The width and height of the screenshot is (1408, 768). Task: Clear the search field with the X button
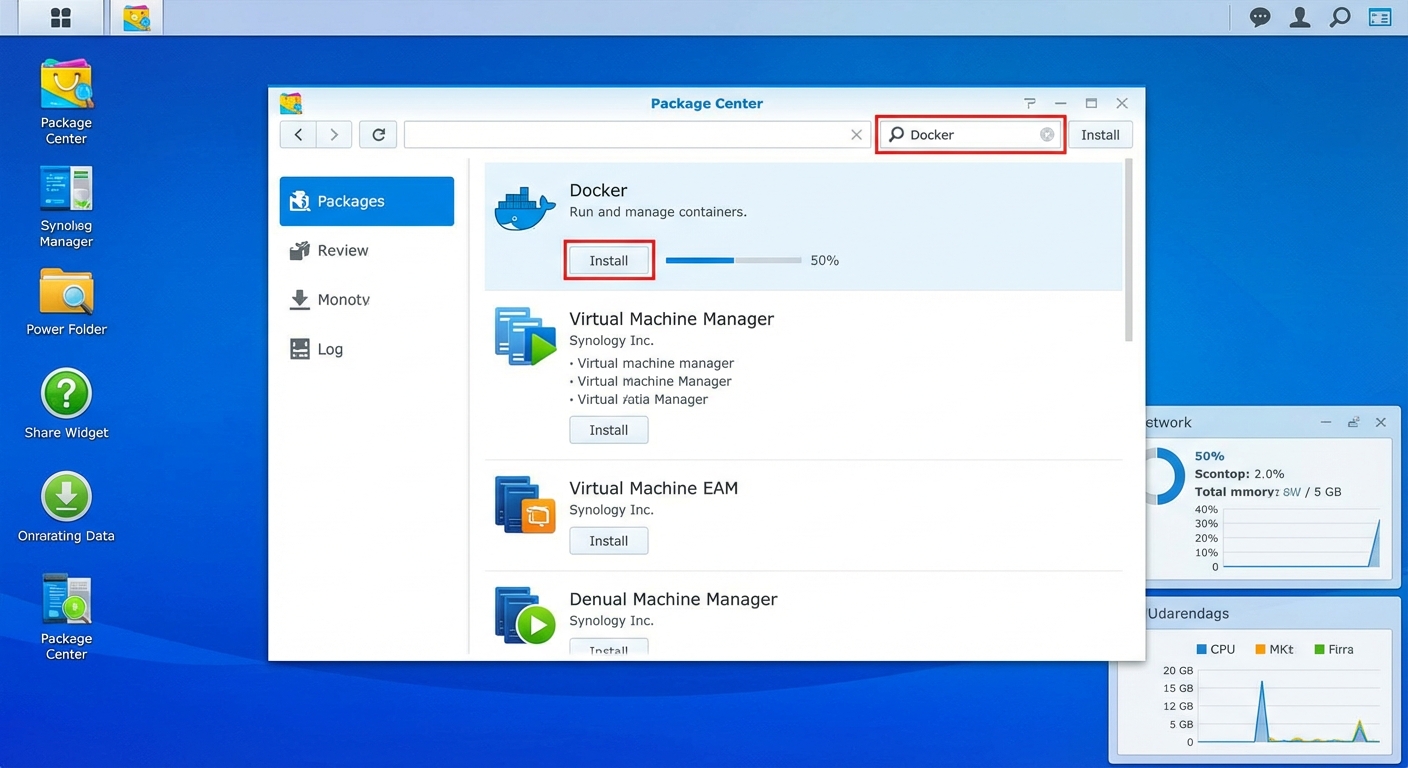pos(856,133)
